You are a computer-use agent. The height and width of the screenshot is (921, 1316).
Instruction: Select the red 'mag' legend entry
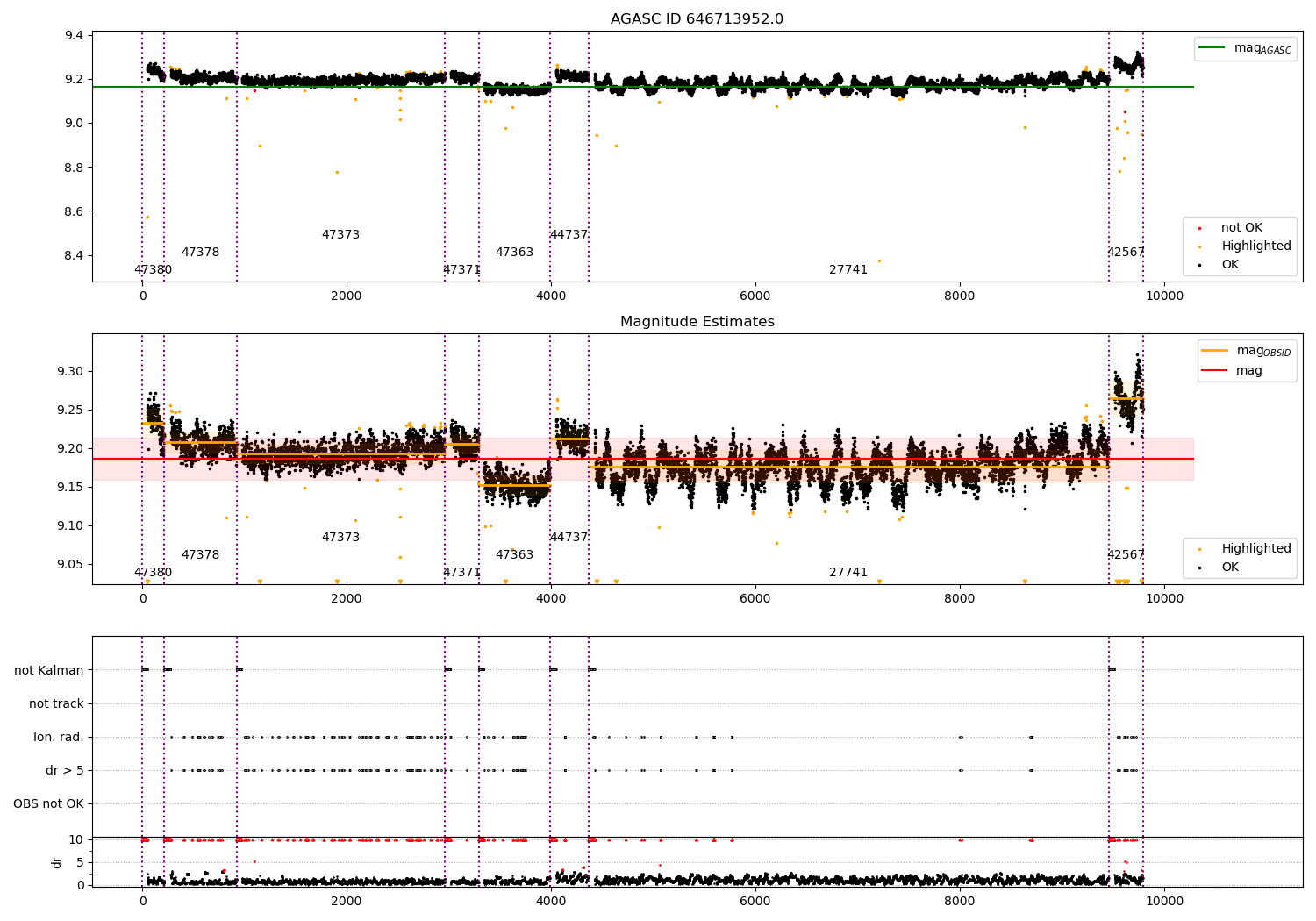click(1232, 371)
